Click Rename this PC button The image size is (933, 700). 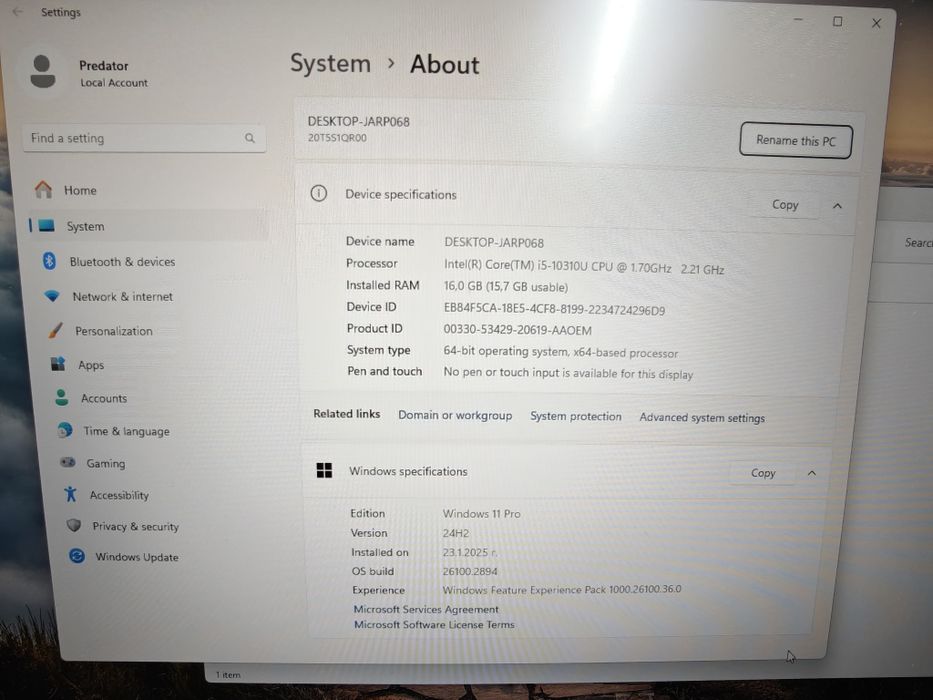pos(796,141)
